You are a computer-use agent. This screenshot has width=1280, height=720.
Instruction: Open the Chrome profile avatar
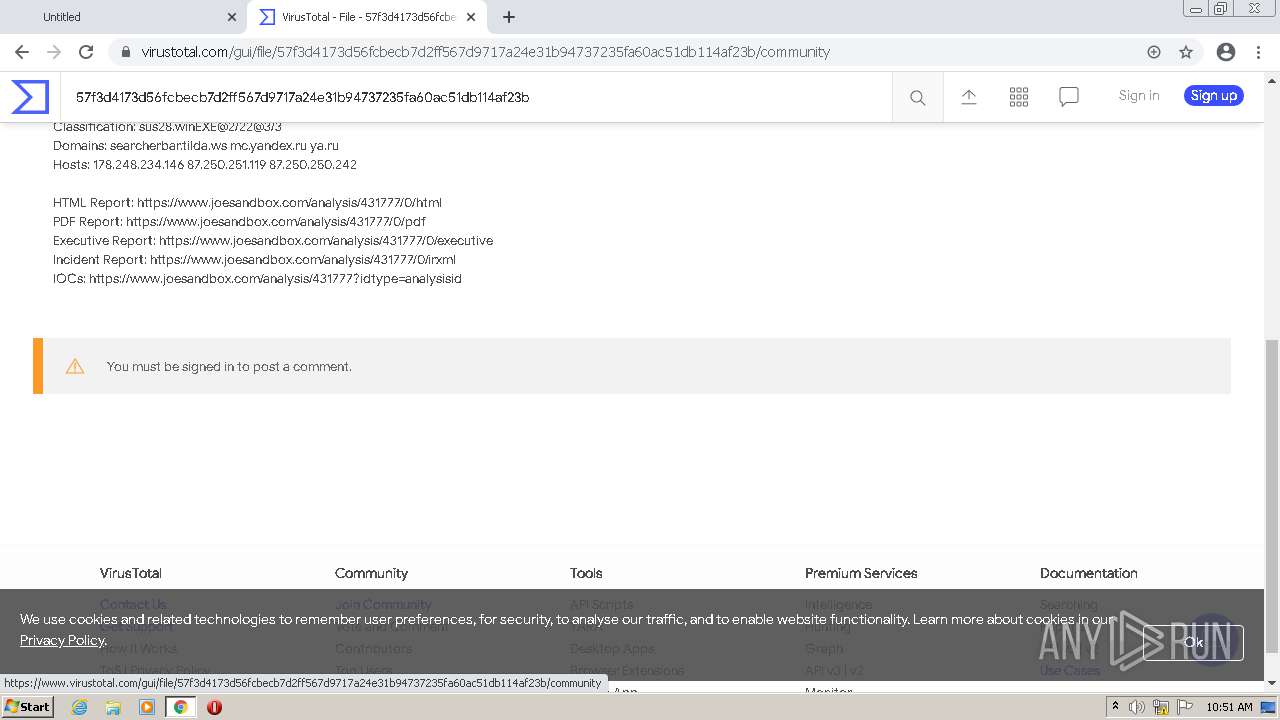tap(1225, 52)
